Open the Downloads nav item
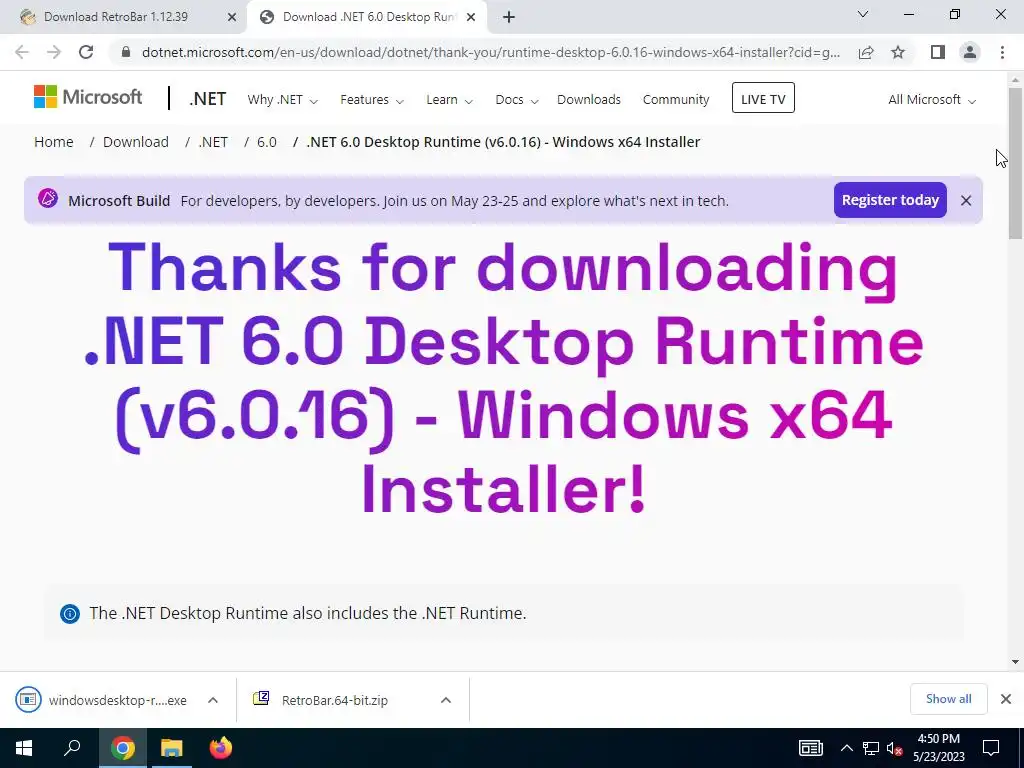The image size is (1024, 768). click(588, 99)
